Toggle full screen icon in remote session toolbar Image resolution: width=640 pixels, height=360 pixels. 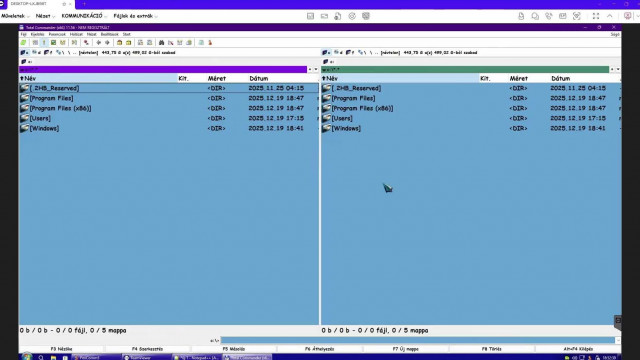596,16
